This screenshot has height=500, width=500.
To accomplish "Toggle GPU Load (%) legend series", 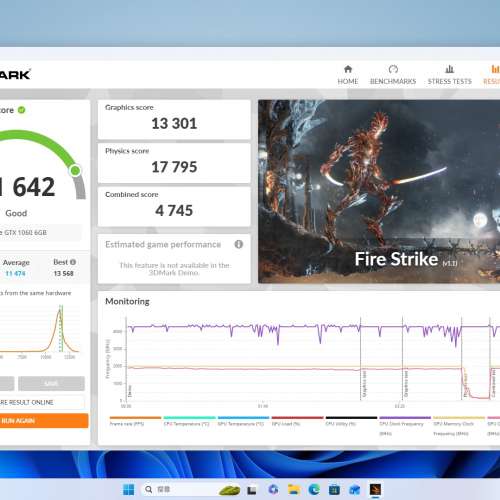I will coord(297,421).
